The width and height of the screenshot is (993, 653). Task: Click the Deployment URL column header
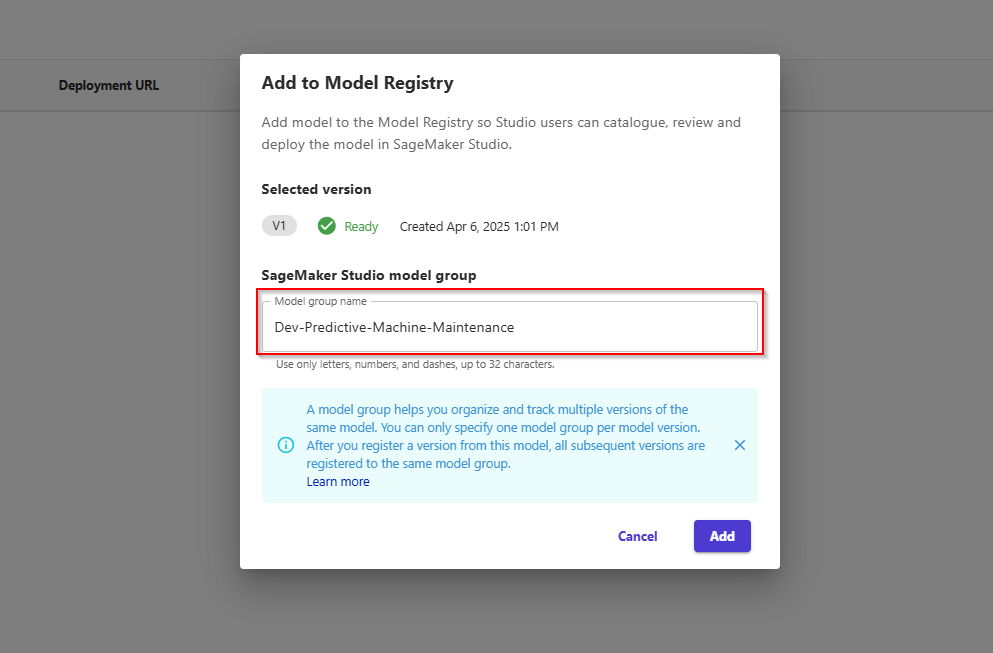109,86
